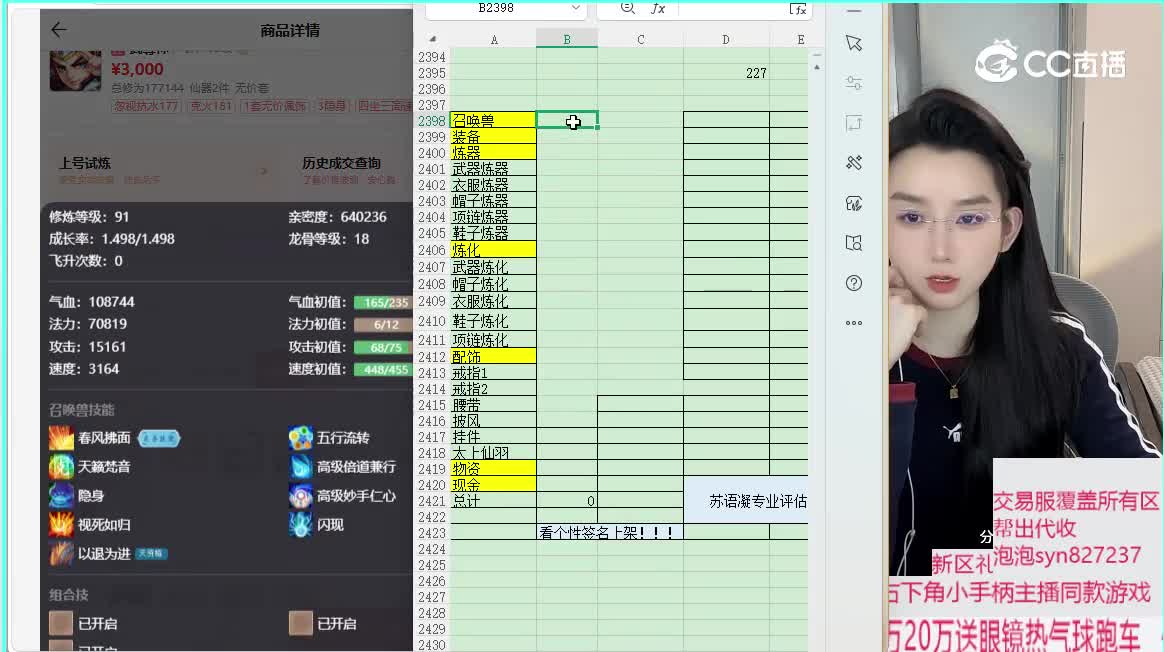Select column A header

(494, 39)
